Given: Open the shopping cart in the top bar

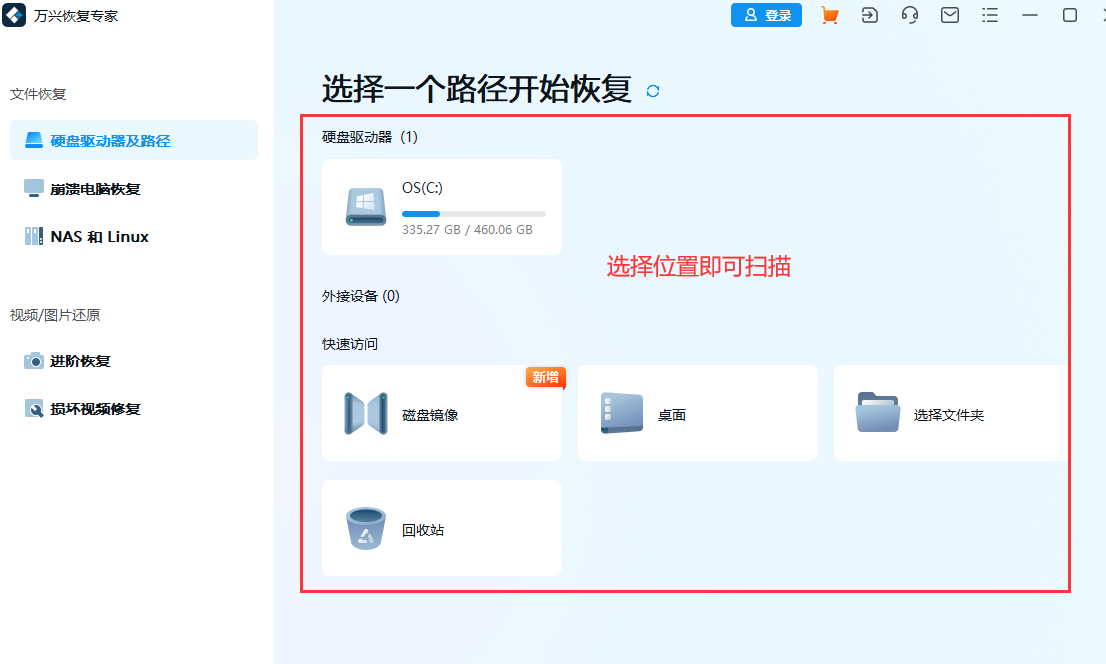Looking at the screenshot, I should pos(829,15).
